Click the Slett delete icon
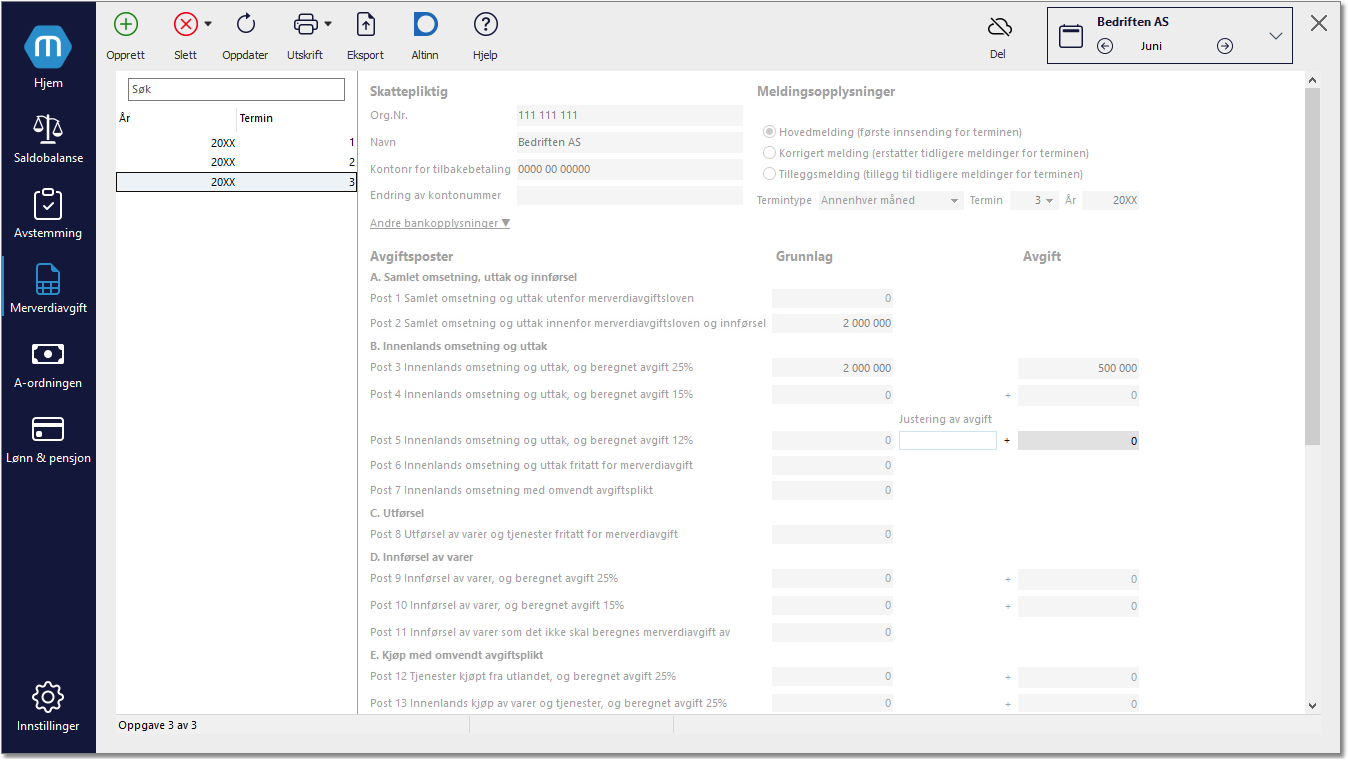This screenshot has width=1348, height=761. click(x=185, y=25)
